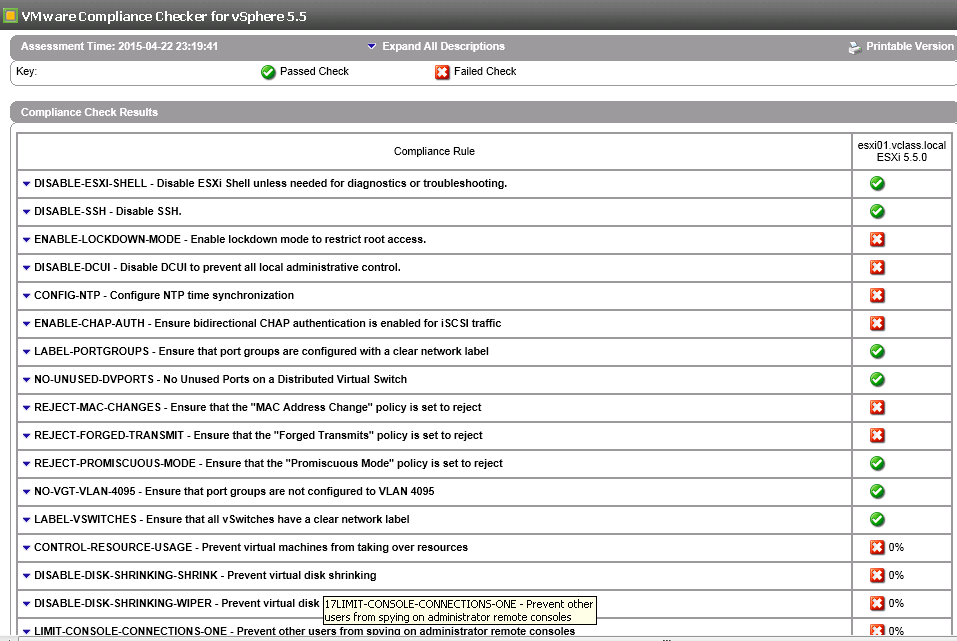Click passed status icon for LABEL-PORTGROUPS
The height and width of the screenshot is (641, 957).
(x=877, y=351)
